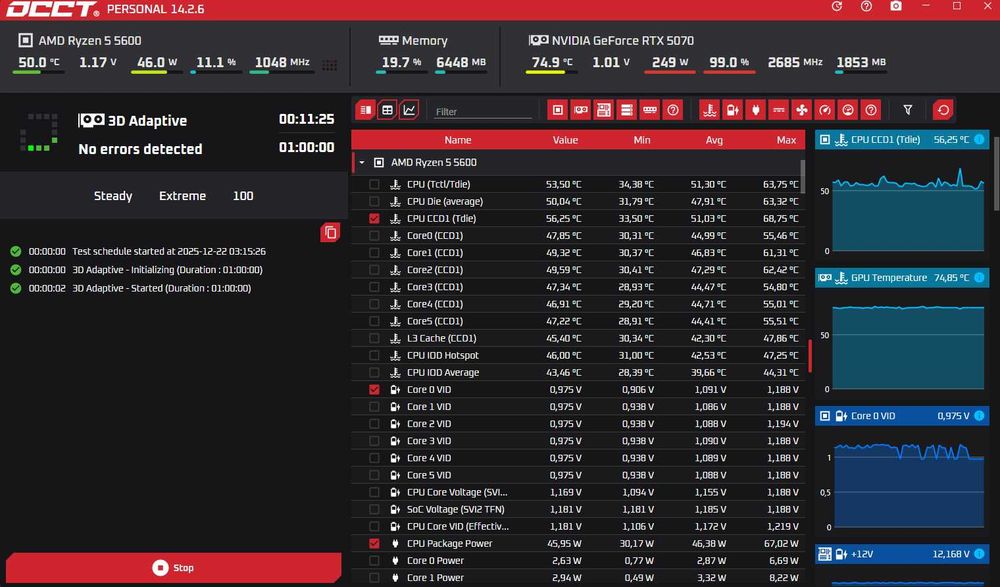Viewport: 1000px width, 587px height.
Task: Collapse the AMD Ryzen 5 5600 group
Action: click(362, 163)
